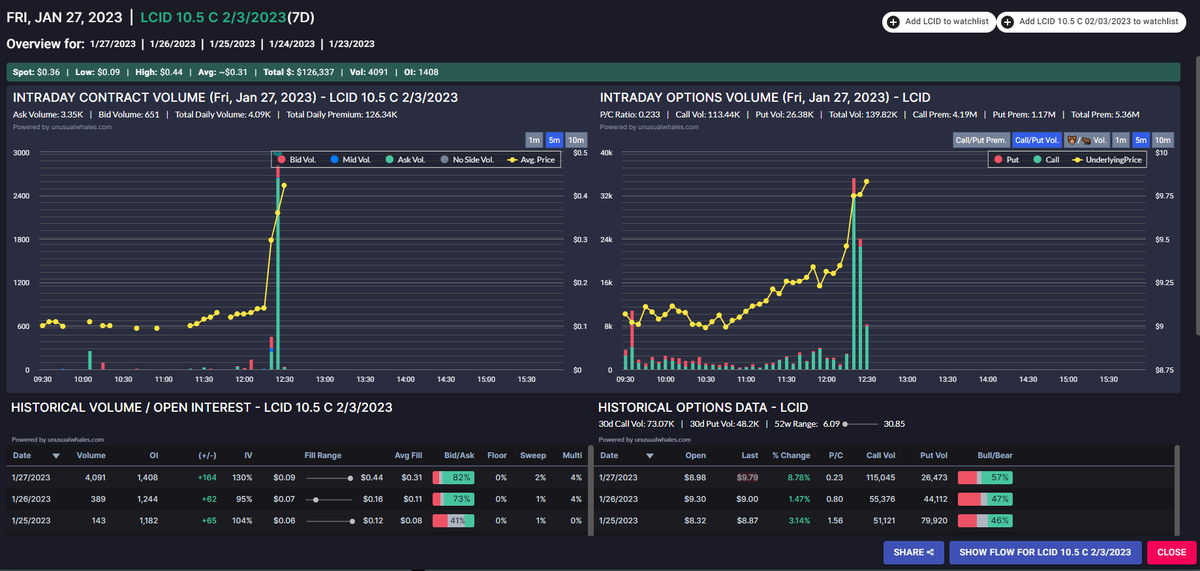This screenshot has width=1200, height=571.
Task: Set options volume chart to 10m interval
Action: [x=1162, y=140]
